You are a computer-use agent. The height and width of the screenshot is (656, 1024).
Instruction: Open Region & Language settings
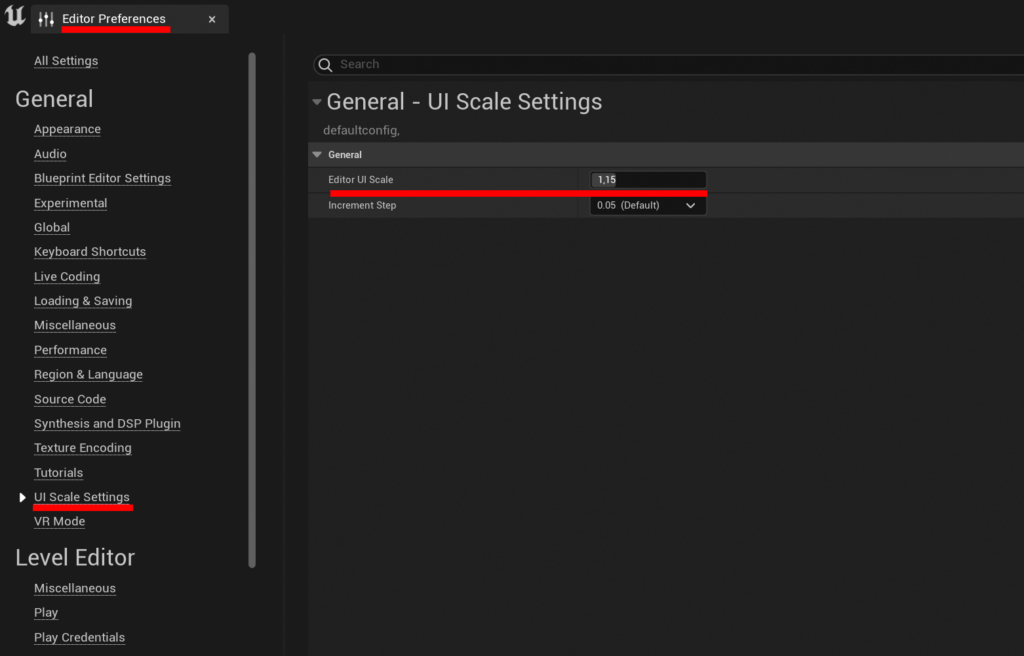point(88,374)
